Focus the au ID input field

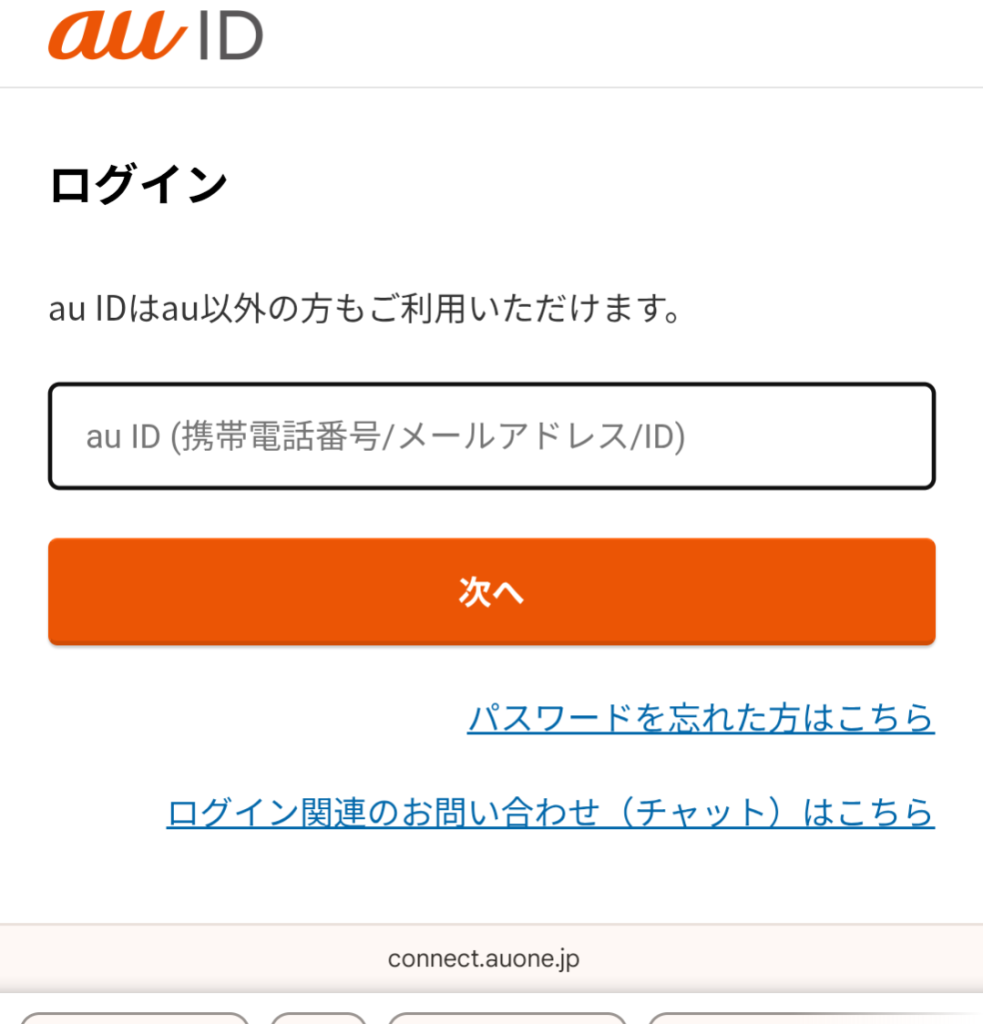491,437
